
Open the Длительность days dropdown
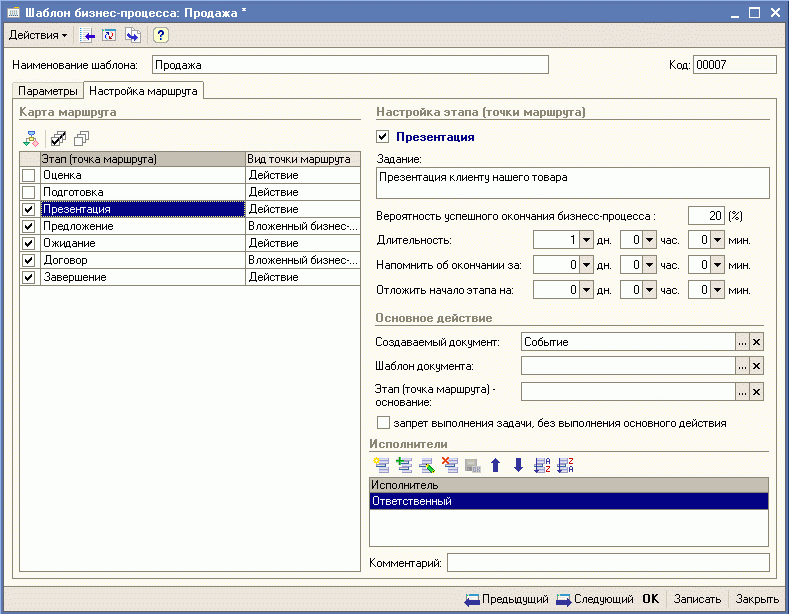[588, 240]
